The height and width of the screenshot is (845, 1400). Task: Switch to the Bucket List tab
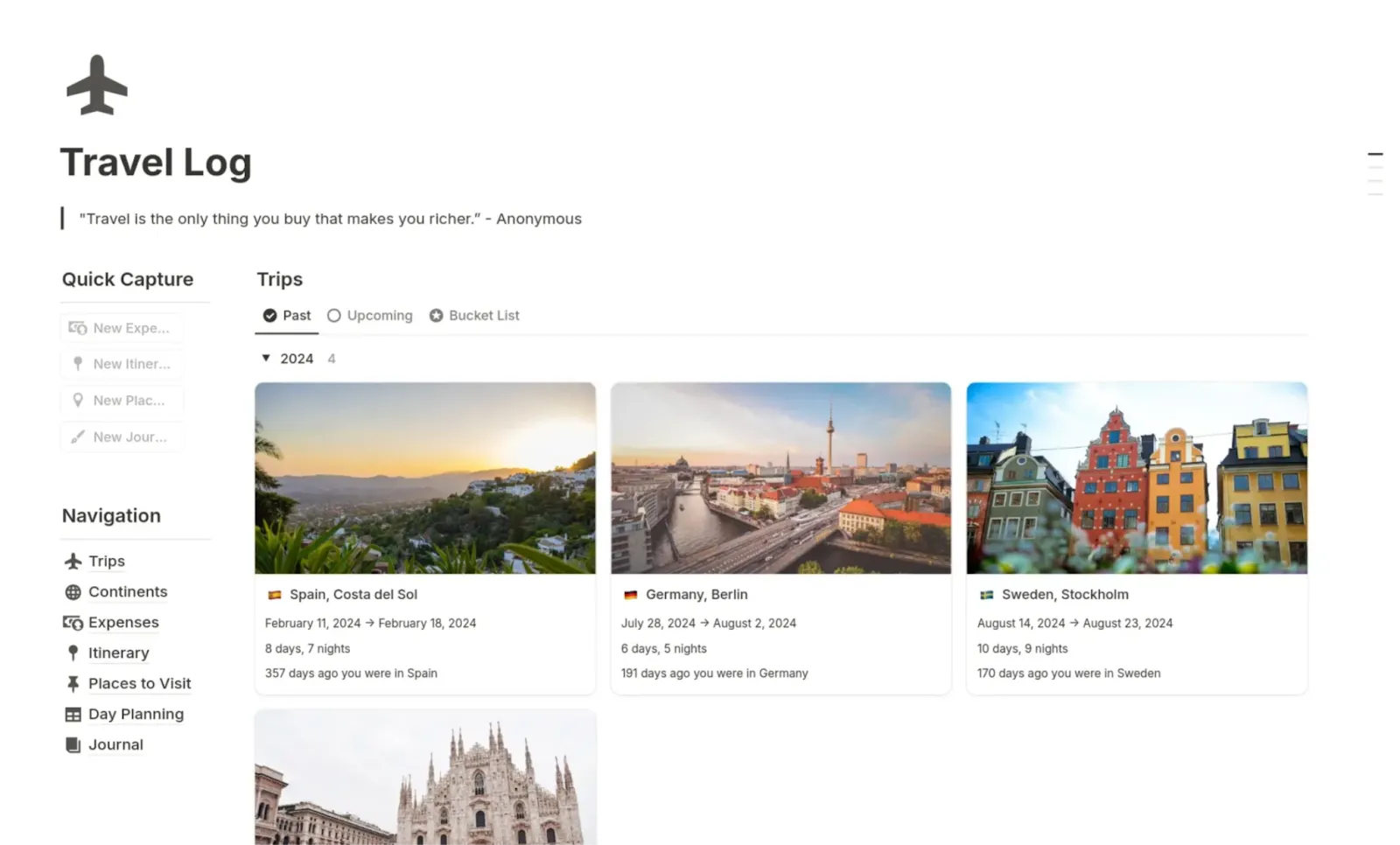point(474,316)
